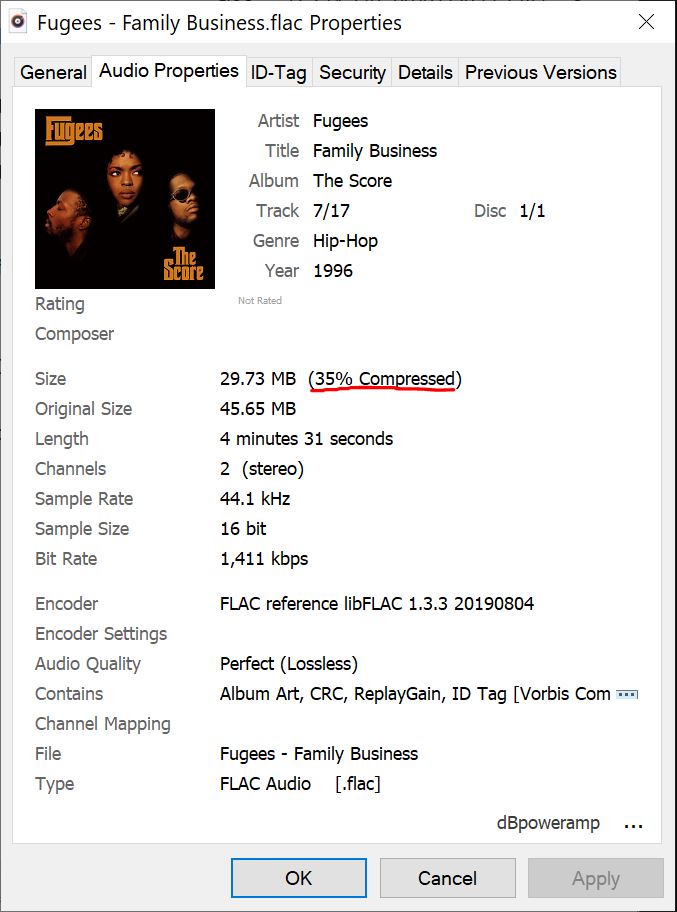This screenshot has width=677, height=912.
Task: Click the underlined 35% Compressed text
Action: 385,379
